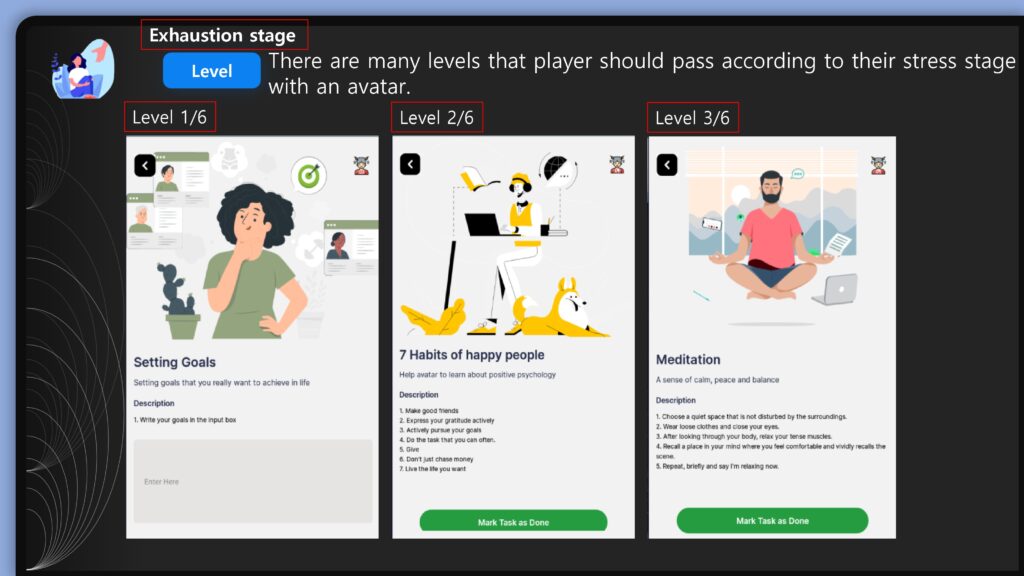
Task: Click the app logo with woman and rocket
Action: tap(83, 69)
